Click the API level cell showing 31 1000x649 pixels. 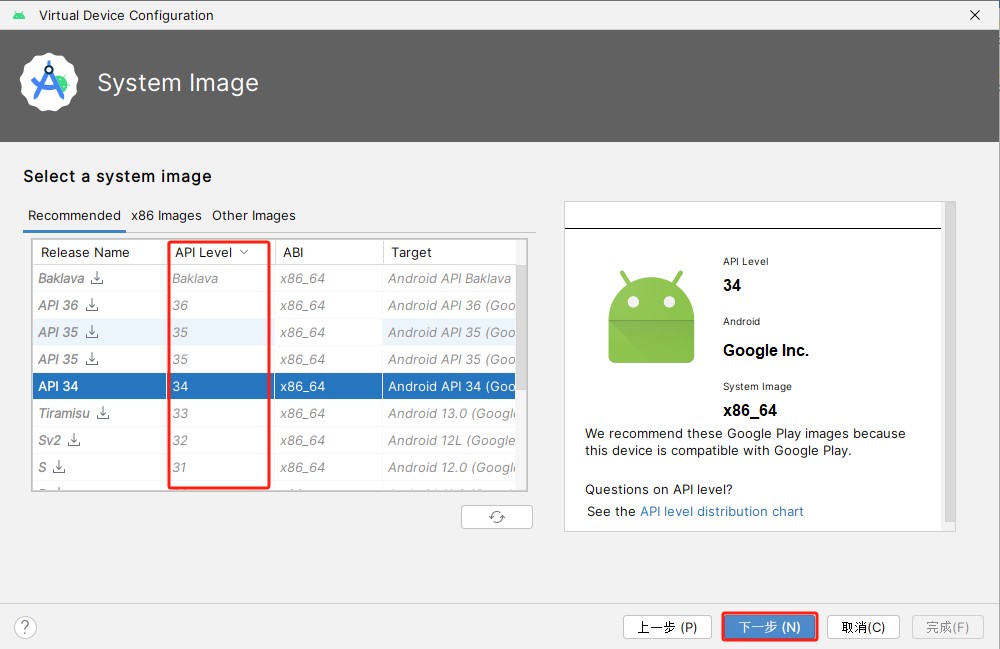coord(219,467)
